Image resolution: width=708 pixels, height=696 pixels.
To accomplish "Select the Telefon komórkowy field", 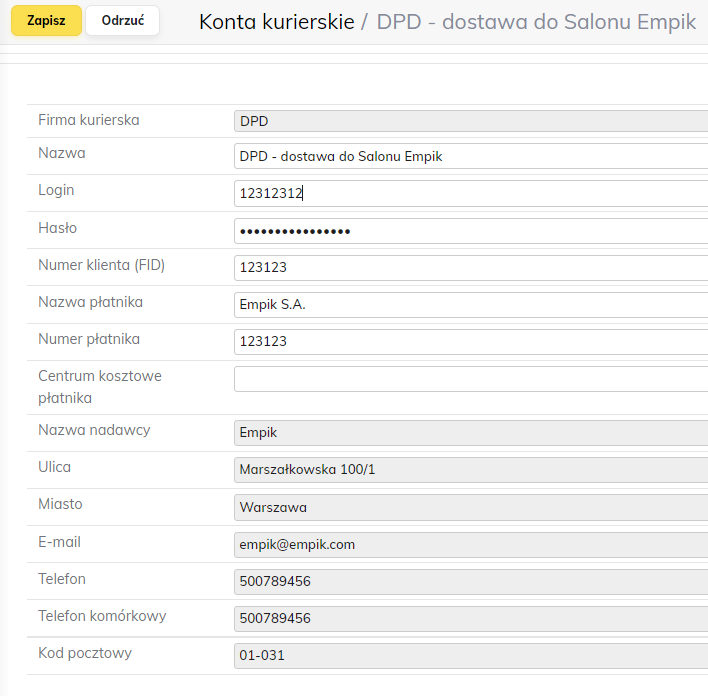I will (470, 618).
